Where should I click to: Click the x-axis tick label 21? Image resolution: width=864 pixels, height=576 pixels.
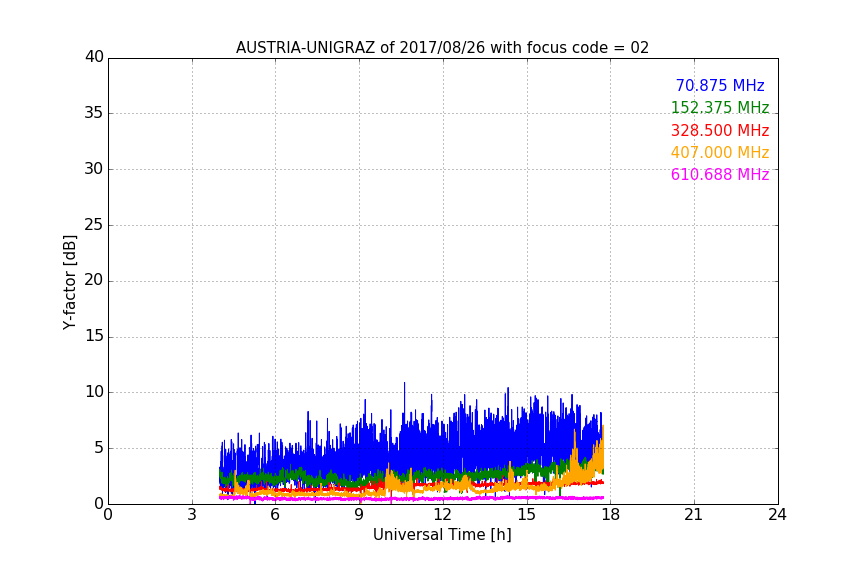(x=694, y=515)
